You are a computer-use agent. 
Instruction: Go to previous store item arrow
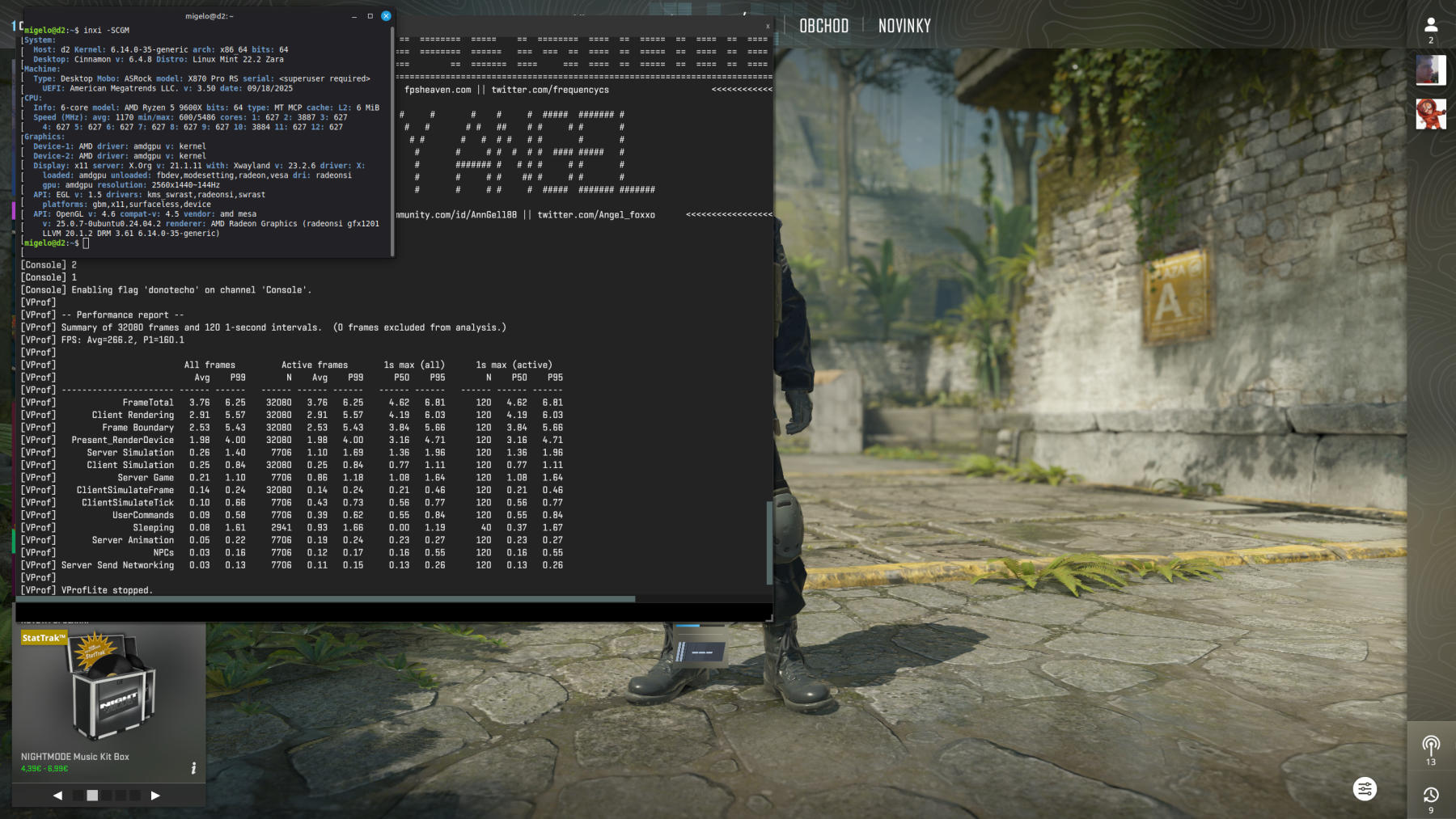point(57,796)
